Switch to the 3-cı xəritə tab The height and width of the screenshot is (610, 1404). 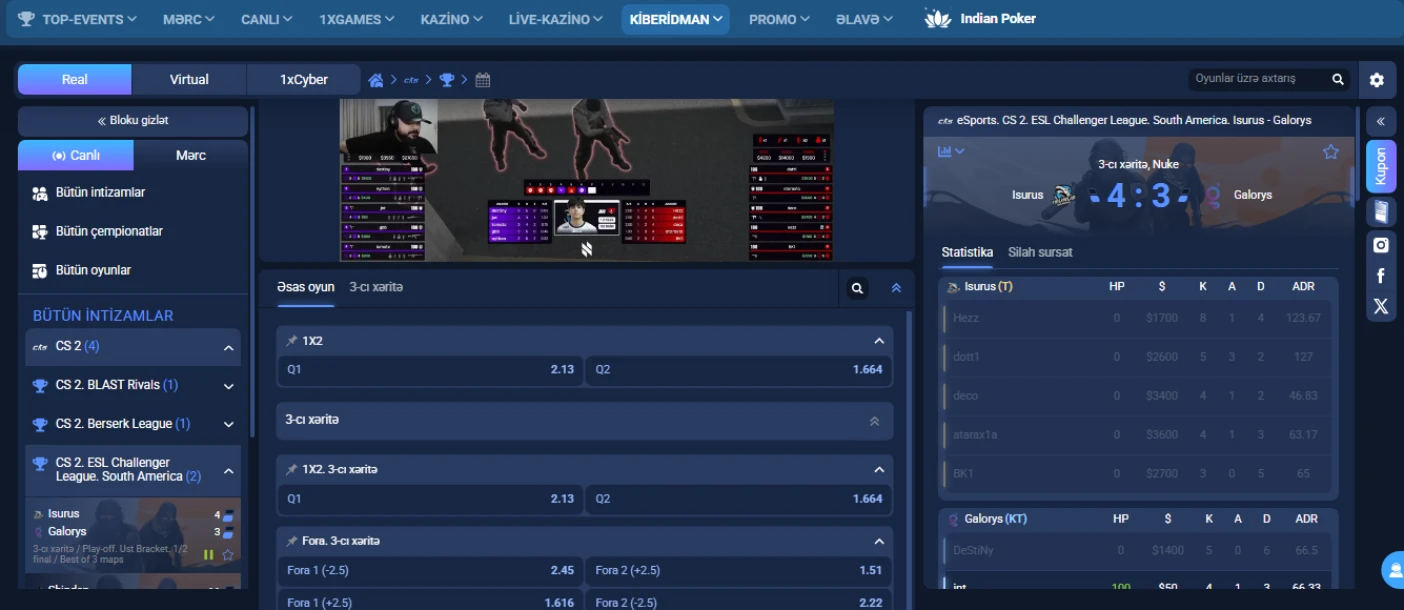pyautogui.click(x=376, y=287)
